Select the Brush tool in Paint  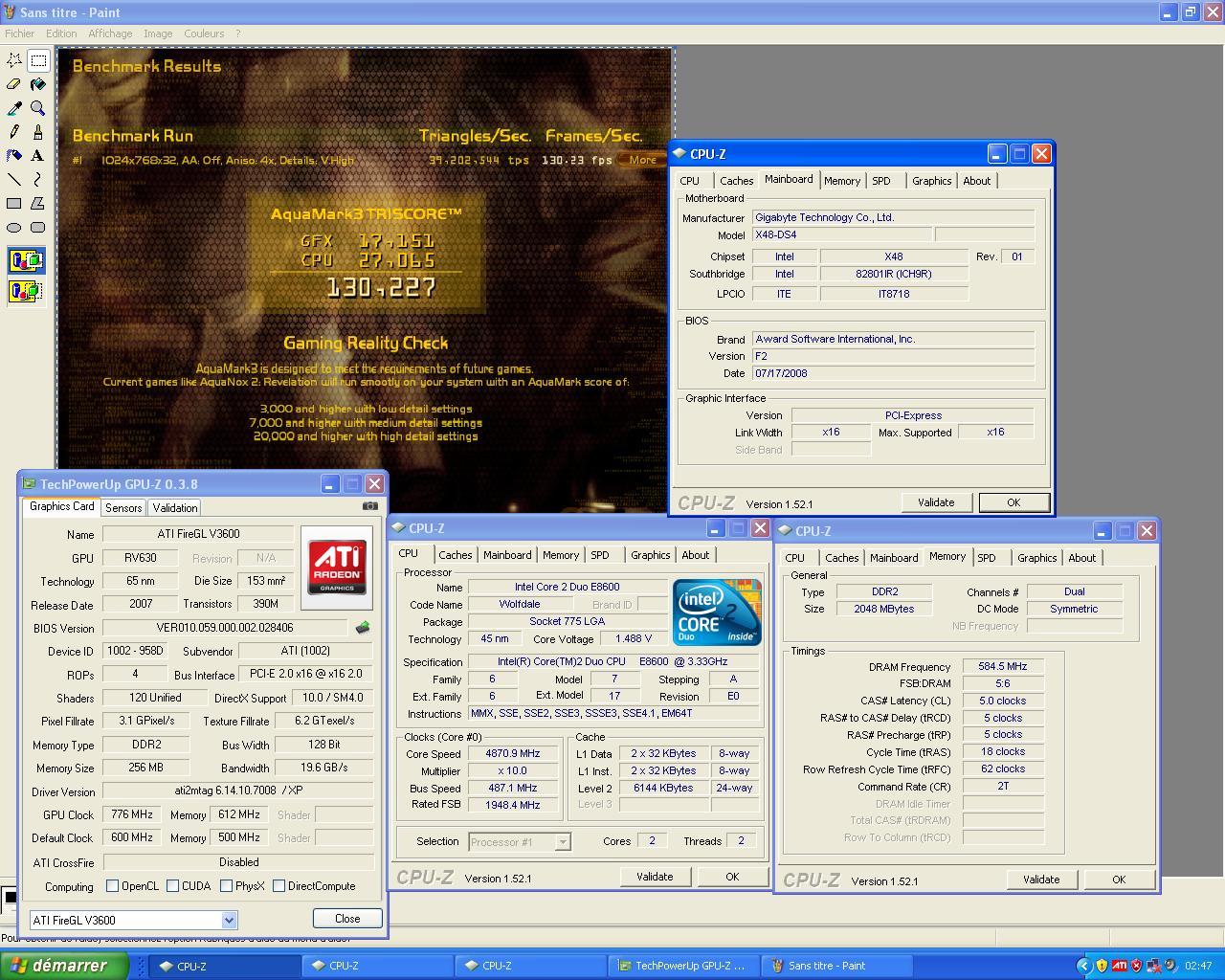(x=38, y=132)
